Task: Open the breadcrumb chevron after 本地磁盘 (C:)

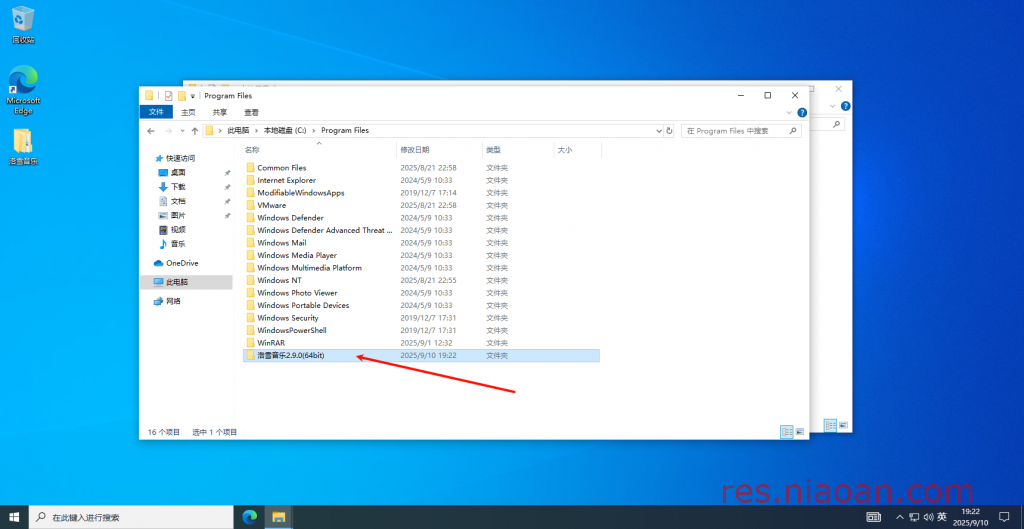Action: 314,131
